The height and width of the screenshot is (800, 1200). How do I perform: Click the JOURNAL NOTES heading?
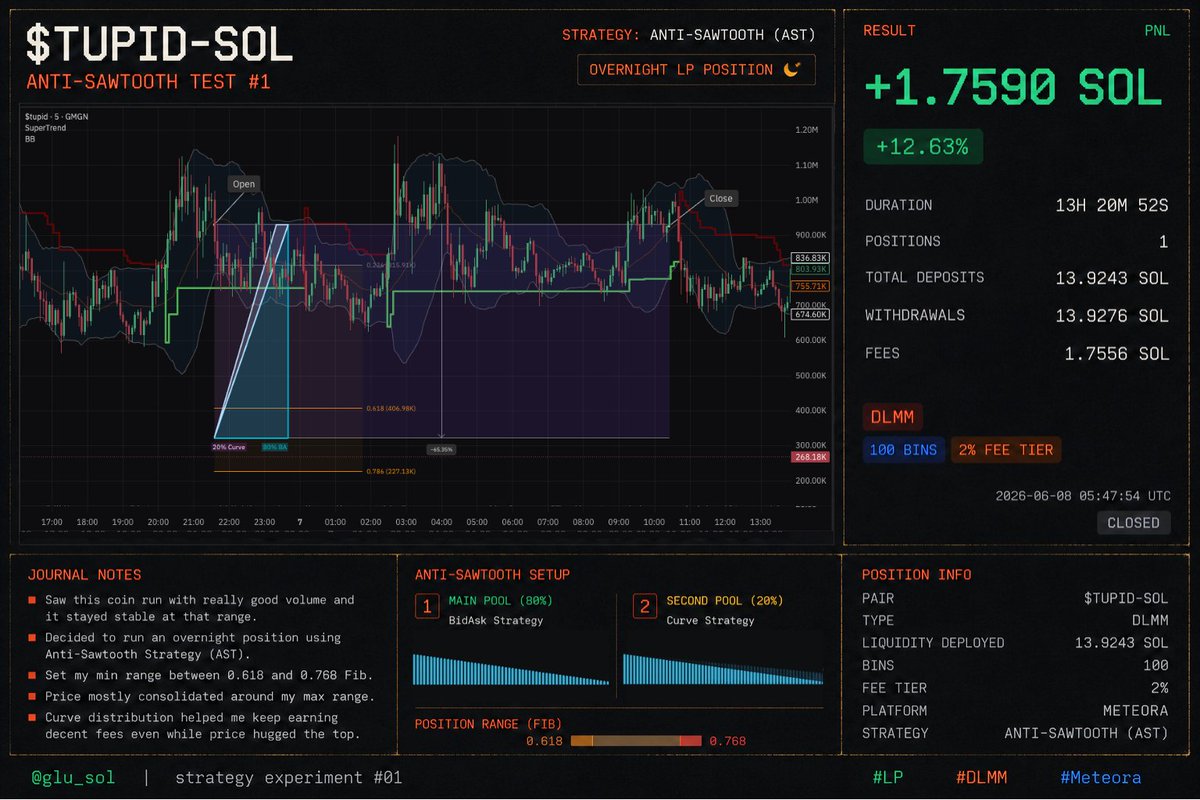[84, 575]
